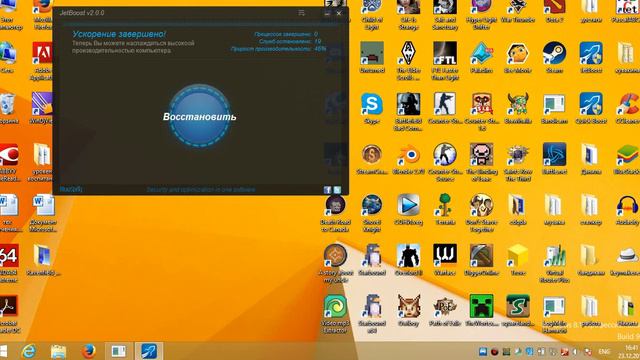Image resolution: width=640 pixels, height=360 pixels.
Task: Select the Child of Light shortcut
Action: point(372,15)
